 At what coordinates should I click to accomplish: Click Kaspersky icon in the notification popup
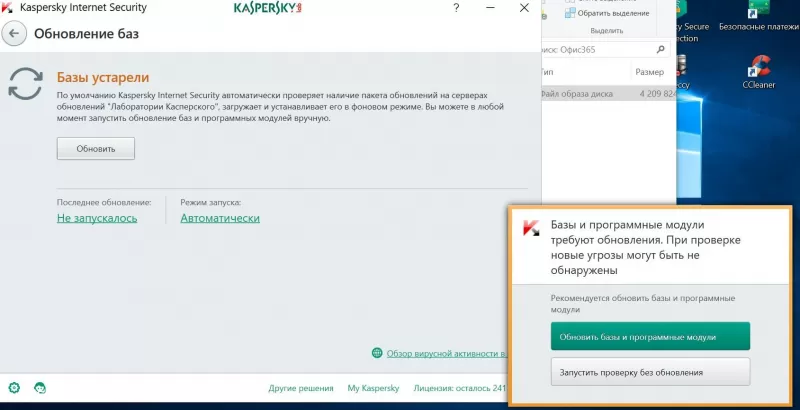coord(531,227)
